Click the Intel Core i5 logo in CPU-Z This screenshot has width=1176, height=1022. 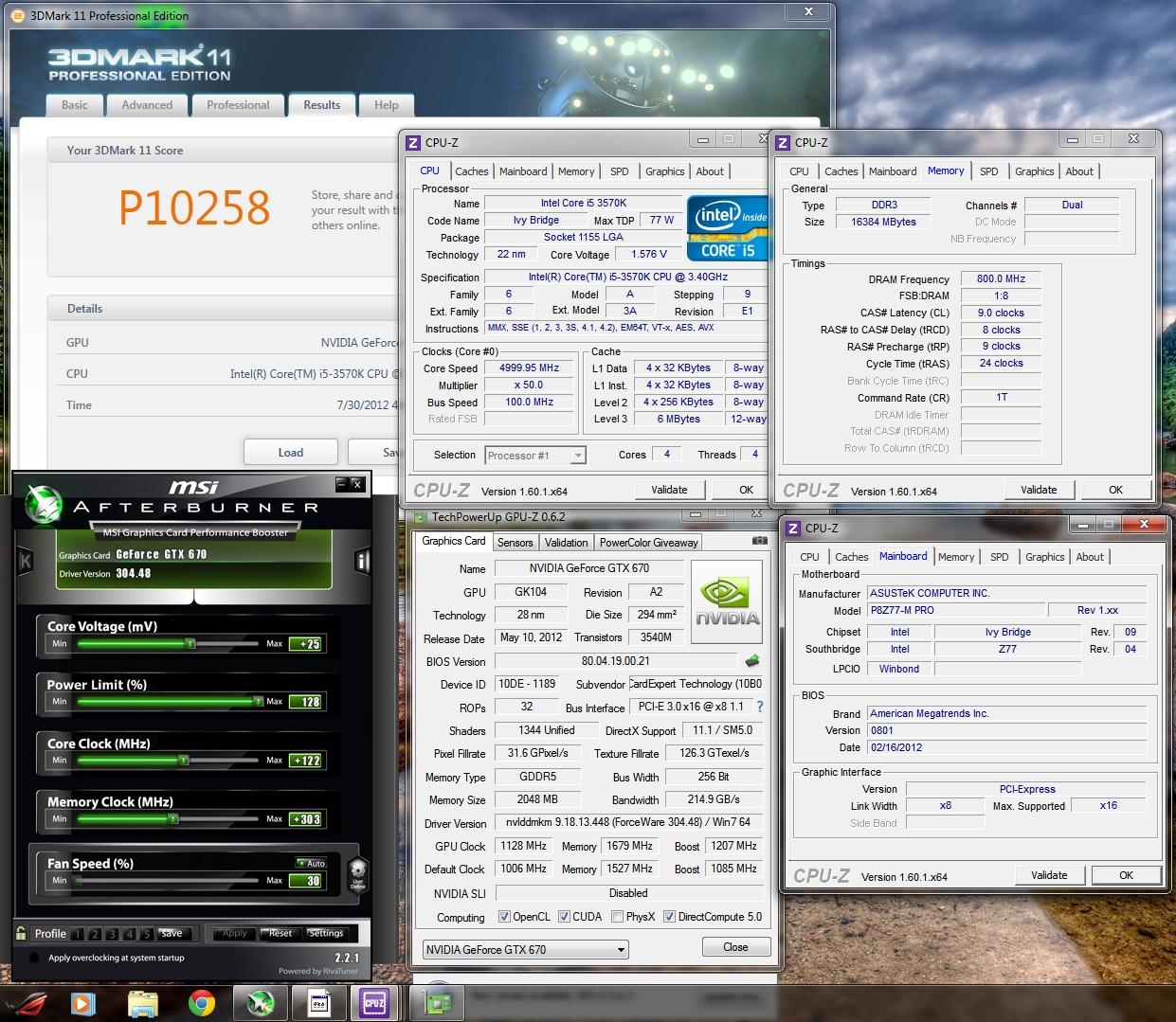tap(729, 228)
